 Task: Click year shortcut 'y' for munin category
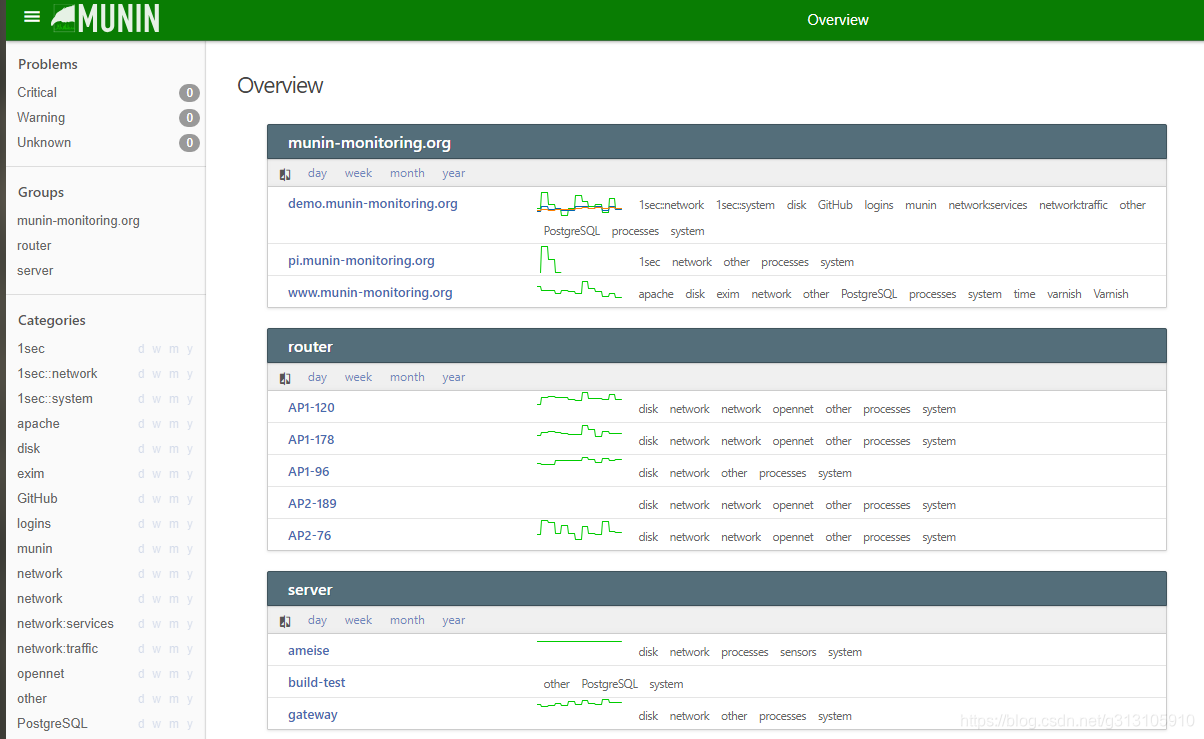point(190,548)
